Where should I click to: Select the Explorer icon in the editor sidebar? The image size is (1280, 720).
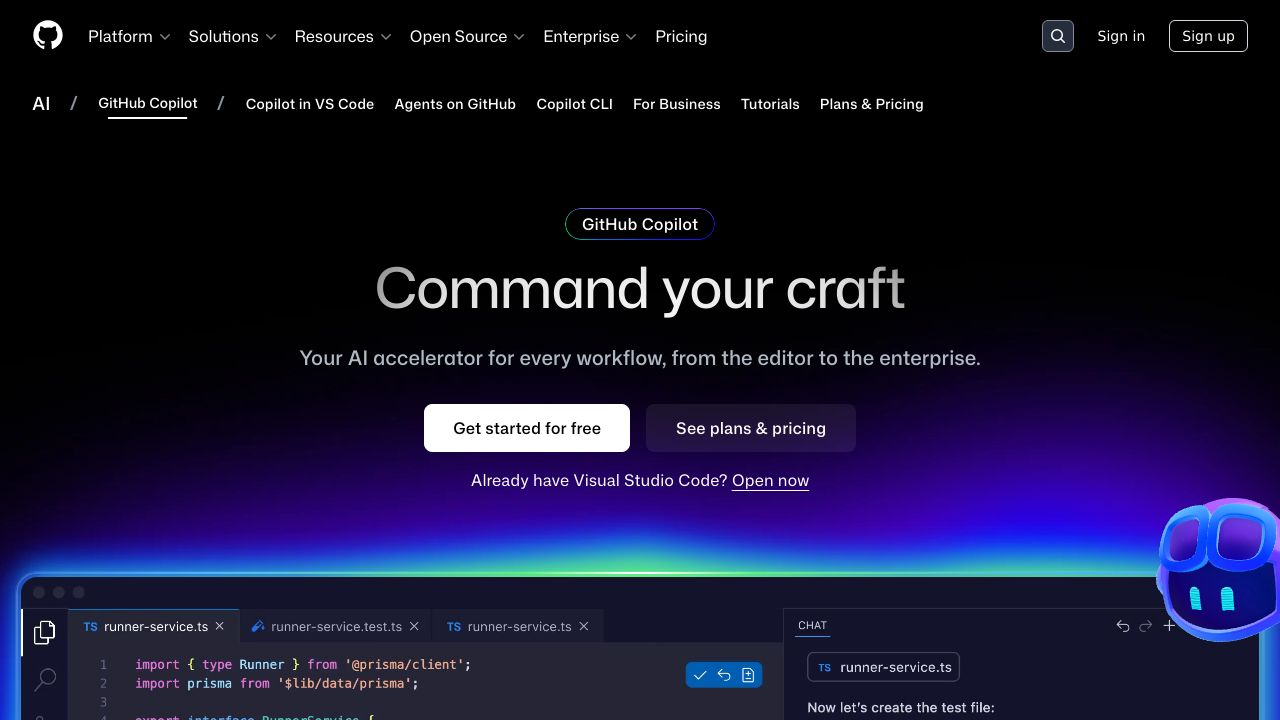pos(44,632)
